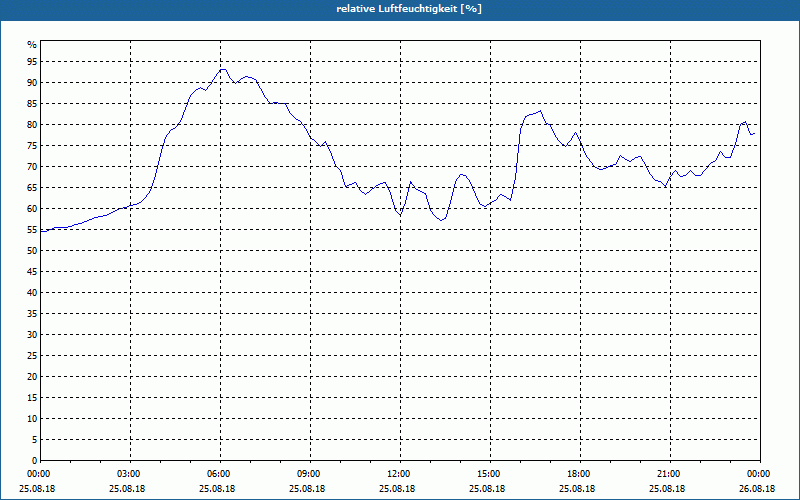
Task: Click the '25.08.18' date under the first 00:00
Action: (x=37, y=489)
